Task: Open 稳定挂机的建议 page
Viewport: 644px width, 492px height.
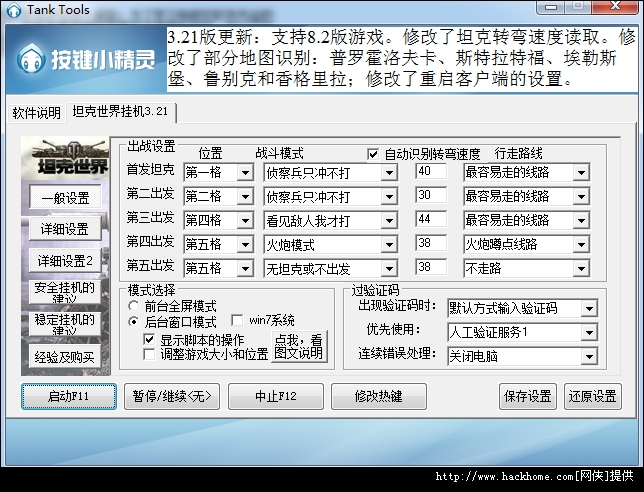Action: click(x=65, y=324)
